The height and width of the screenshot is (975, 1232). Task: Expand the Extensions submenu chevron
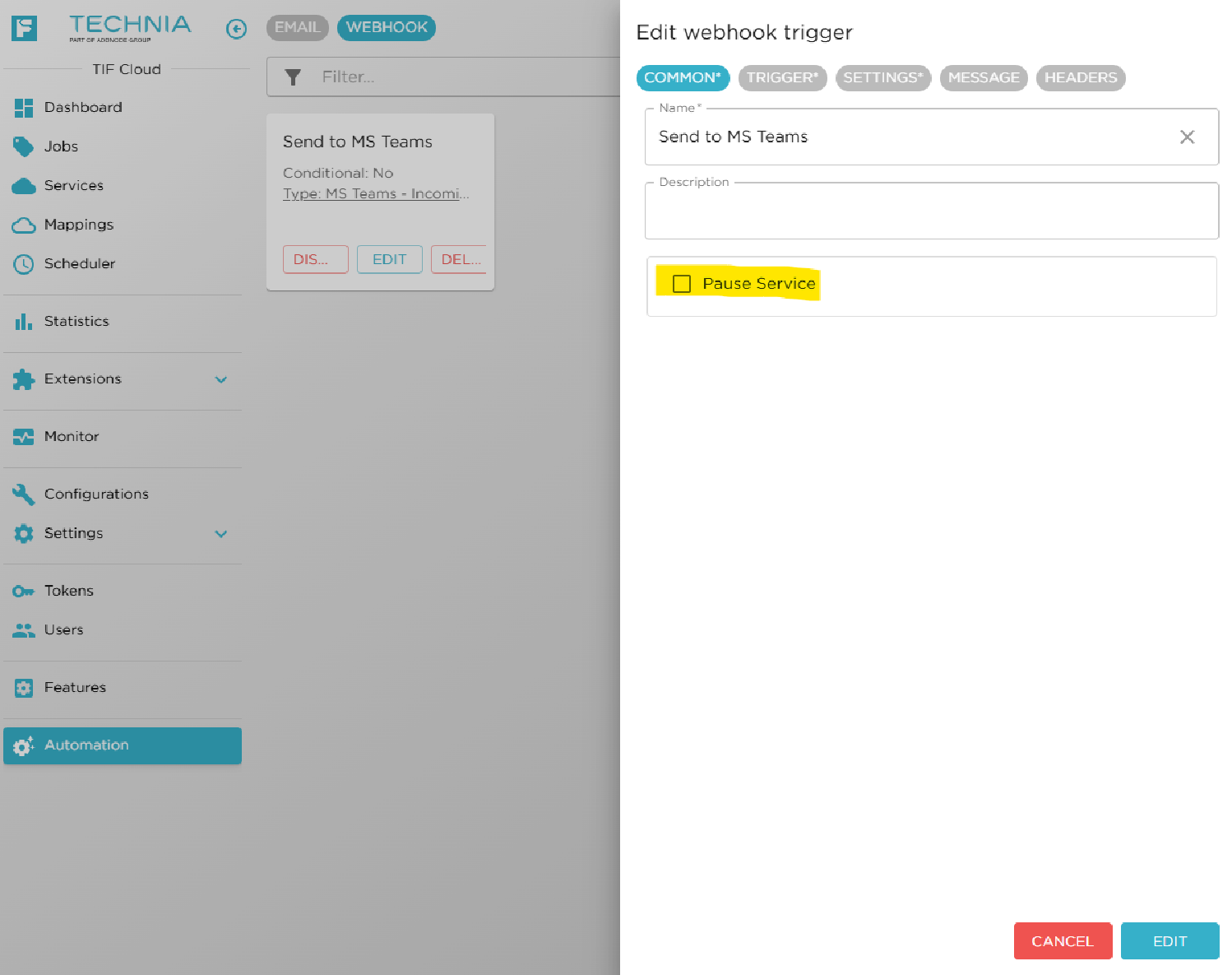click(x=220, y=379)
